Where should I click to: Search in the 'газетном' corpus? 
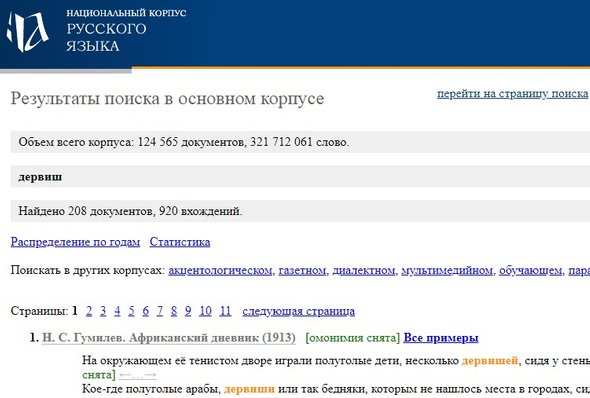302,270
